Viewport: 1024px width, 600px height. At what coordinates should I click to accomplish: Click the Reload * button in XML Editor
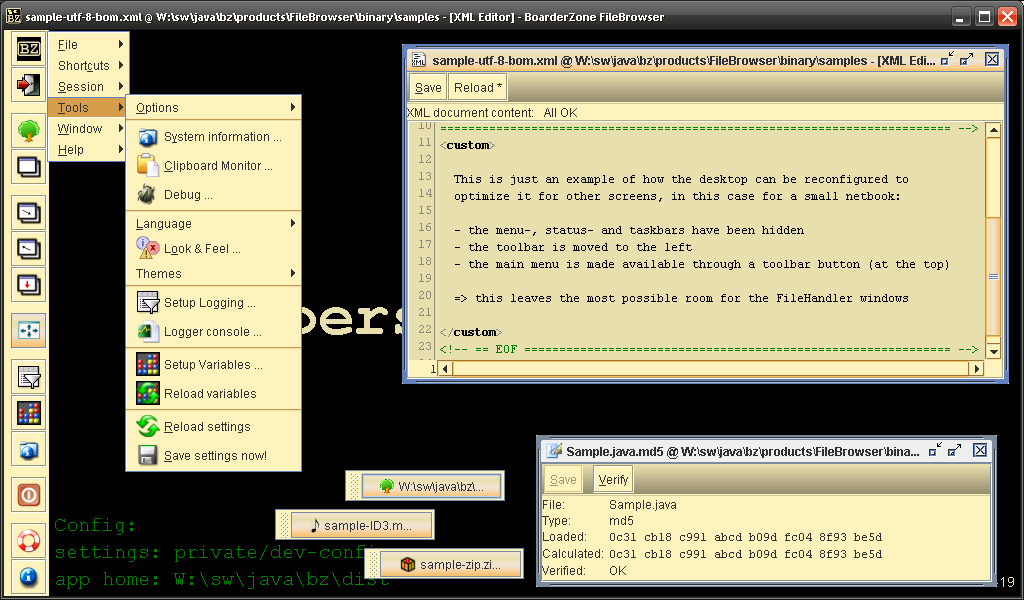click(477, 87)
